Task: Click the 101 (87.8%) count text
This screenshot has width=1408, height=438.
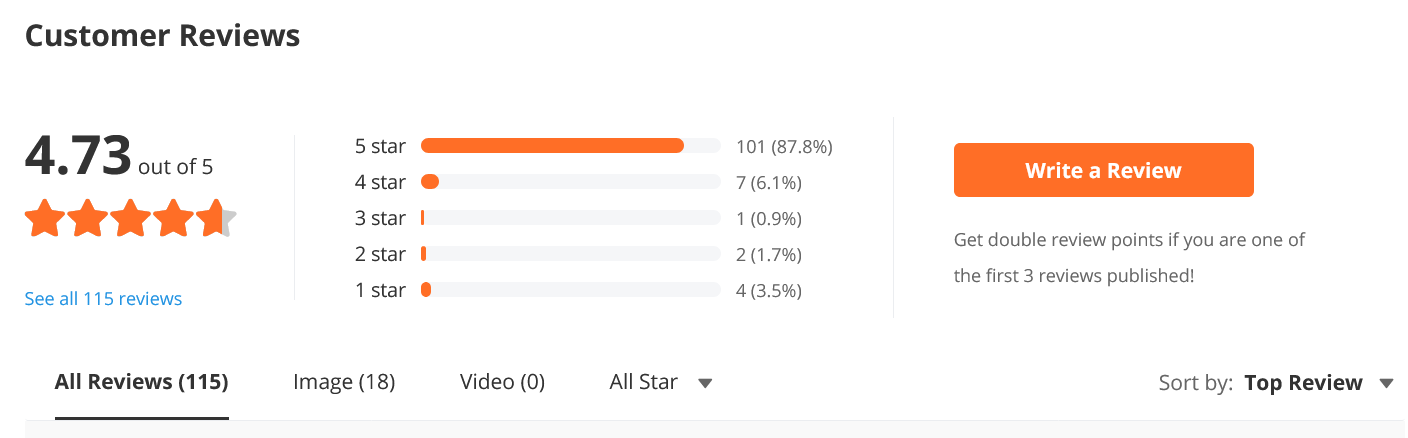Action: click(x=784, y=146)
